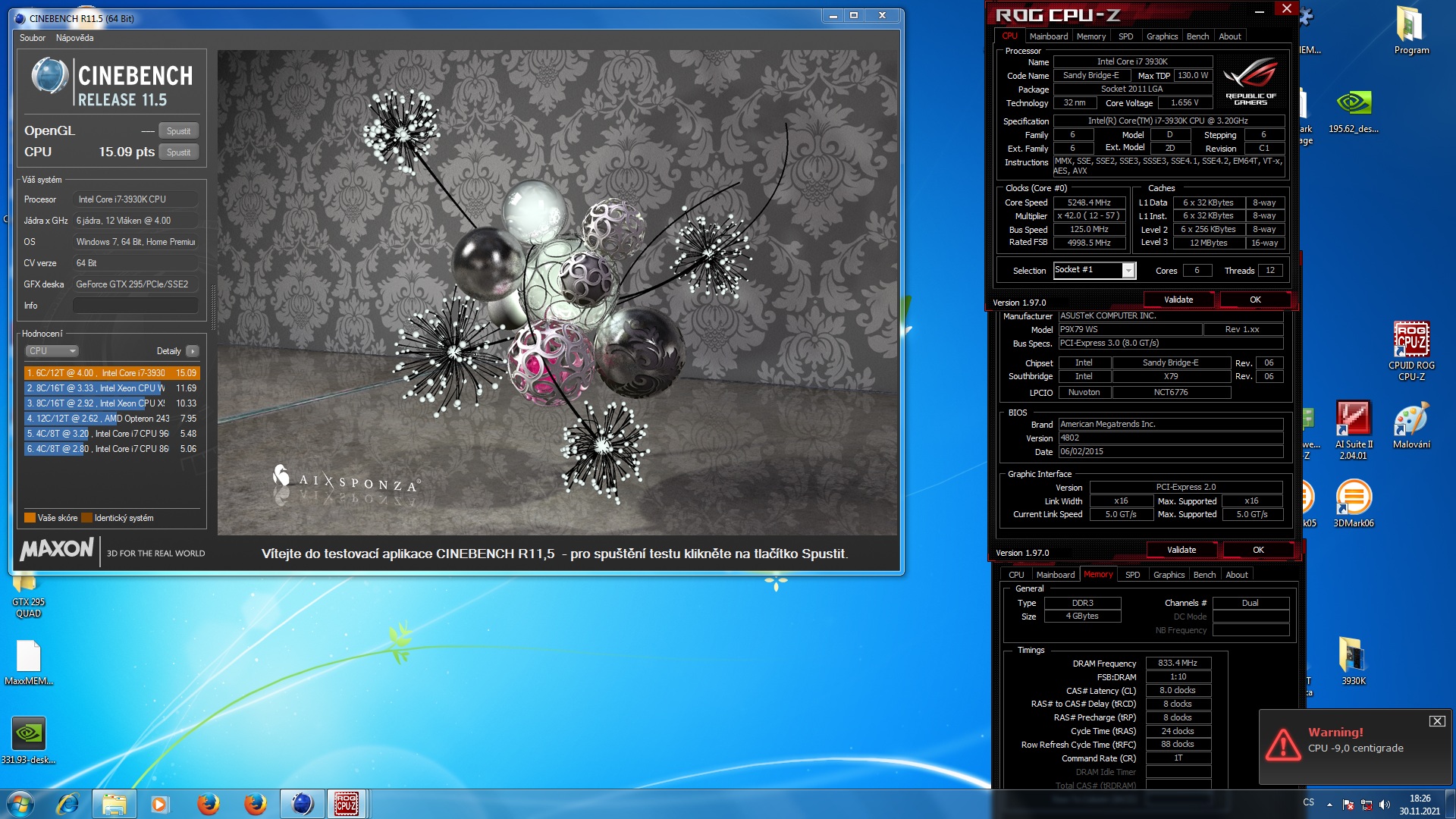Viewport: 1456px width, 819px height.
Task: Click the CS language indicator
Action: 1309,802
